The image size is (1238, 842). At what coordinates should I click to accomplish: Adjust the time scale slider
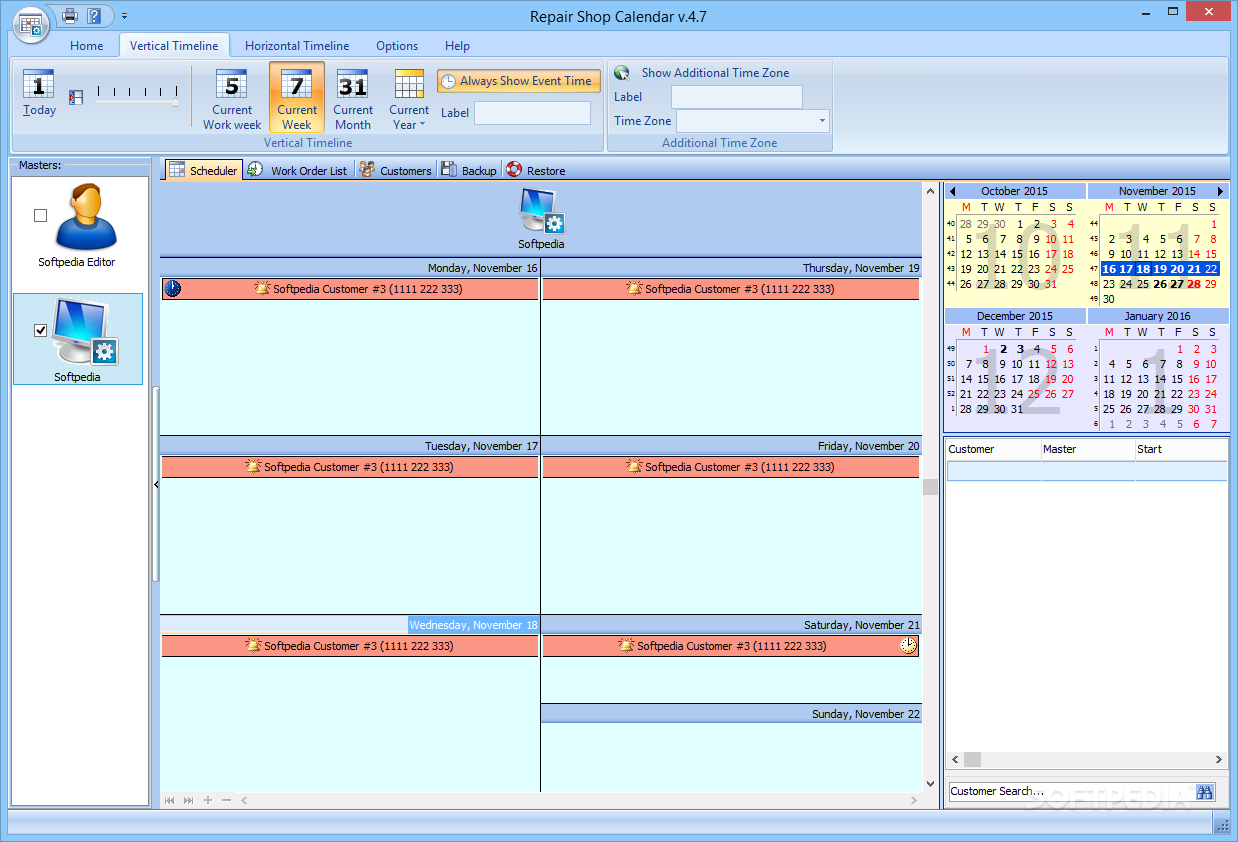(x=138, y=96)
